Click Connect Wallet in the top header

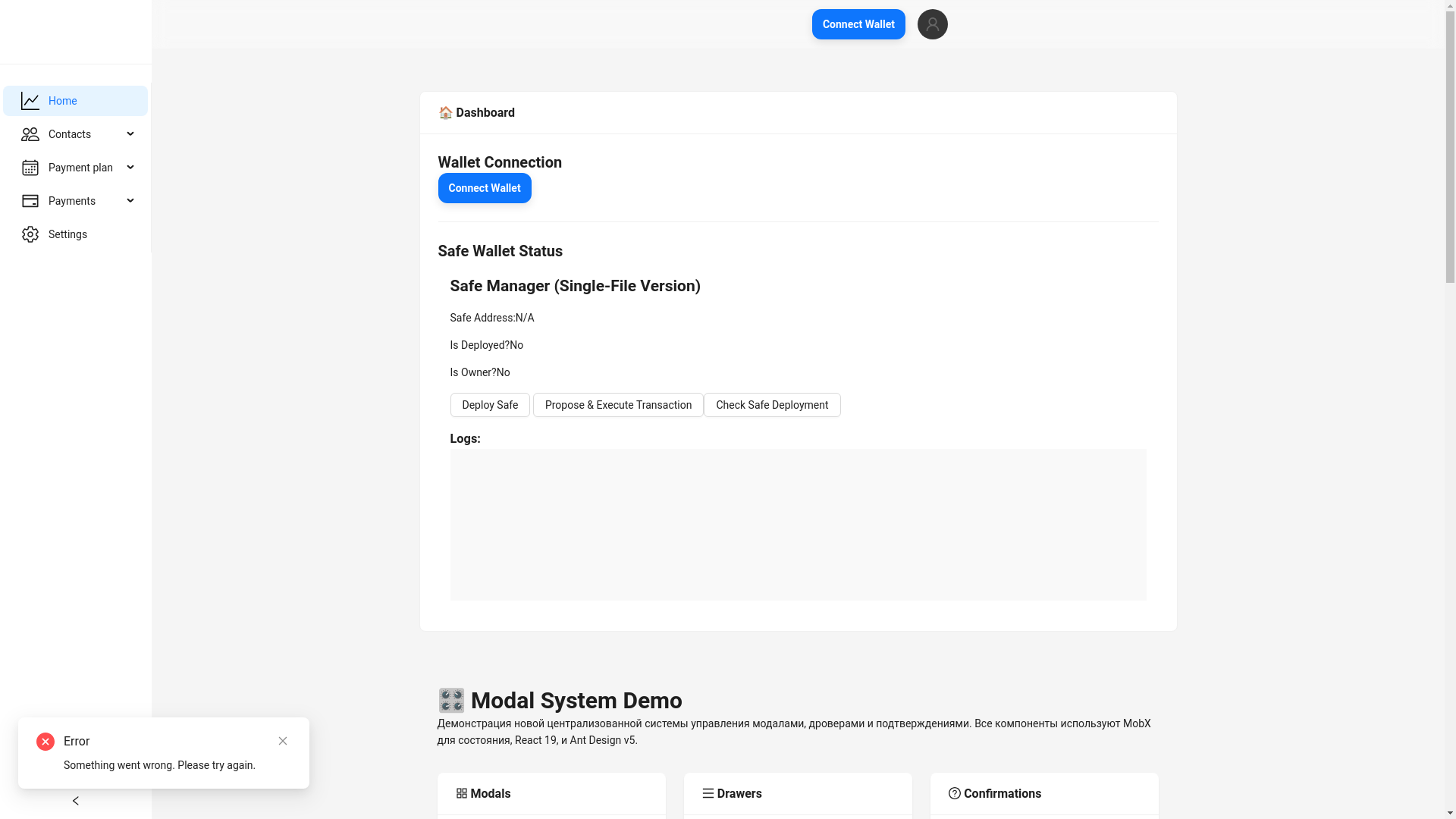coord(858,24)
